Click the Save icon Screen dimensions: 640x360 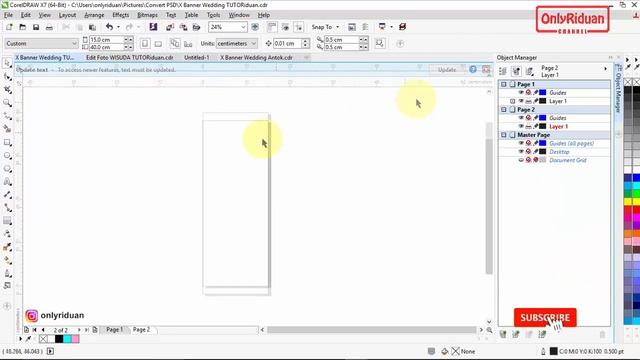(36, 27)
